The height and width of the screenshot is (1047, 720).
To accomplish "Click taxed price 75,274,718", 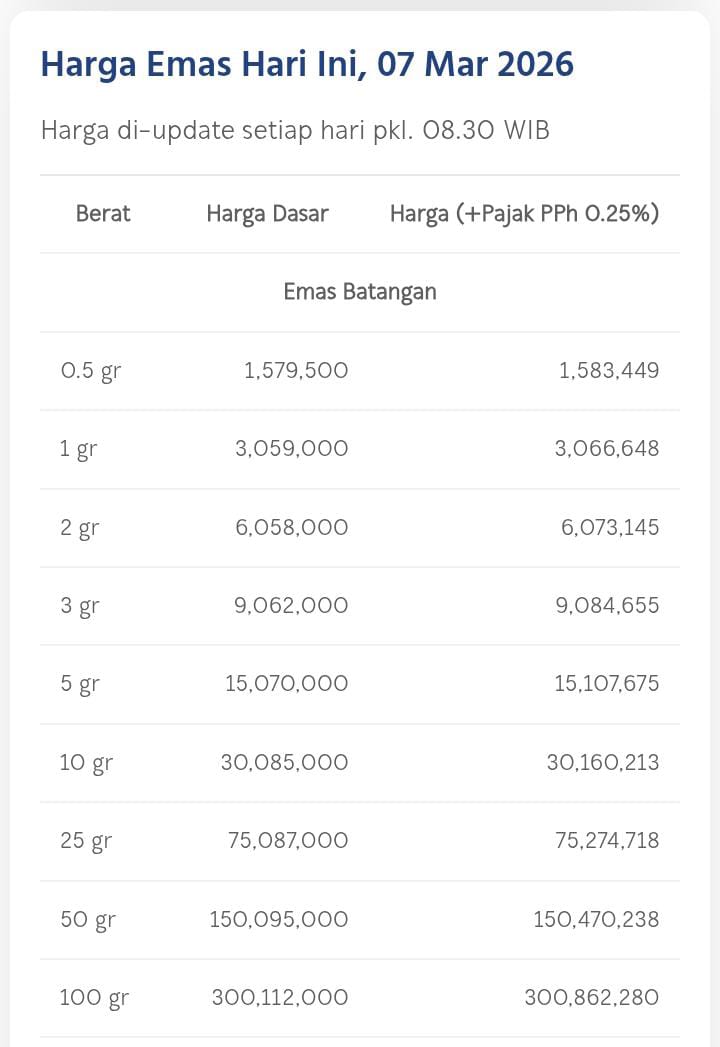I will tap(607, 841).
